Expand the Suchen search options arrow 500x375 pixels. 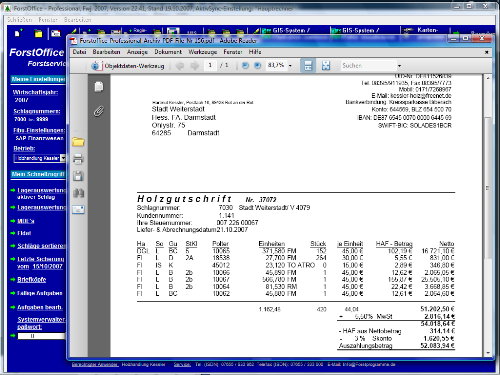[399, 66]
